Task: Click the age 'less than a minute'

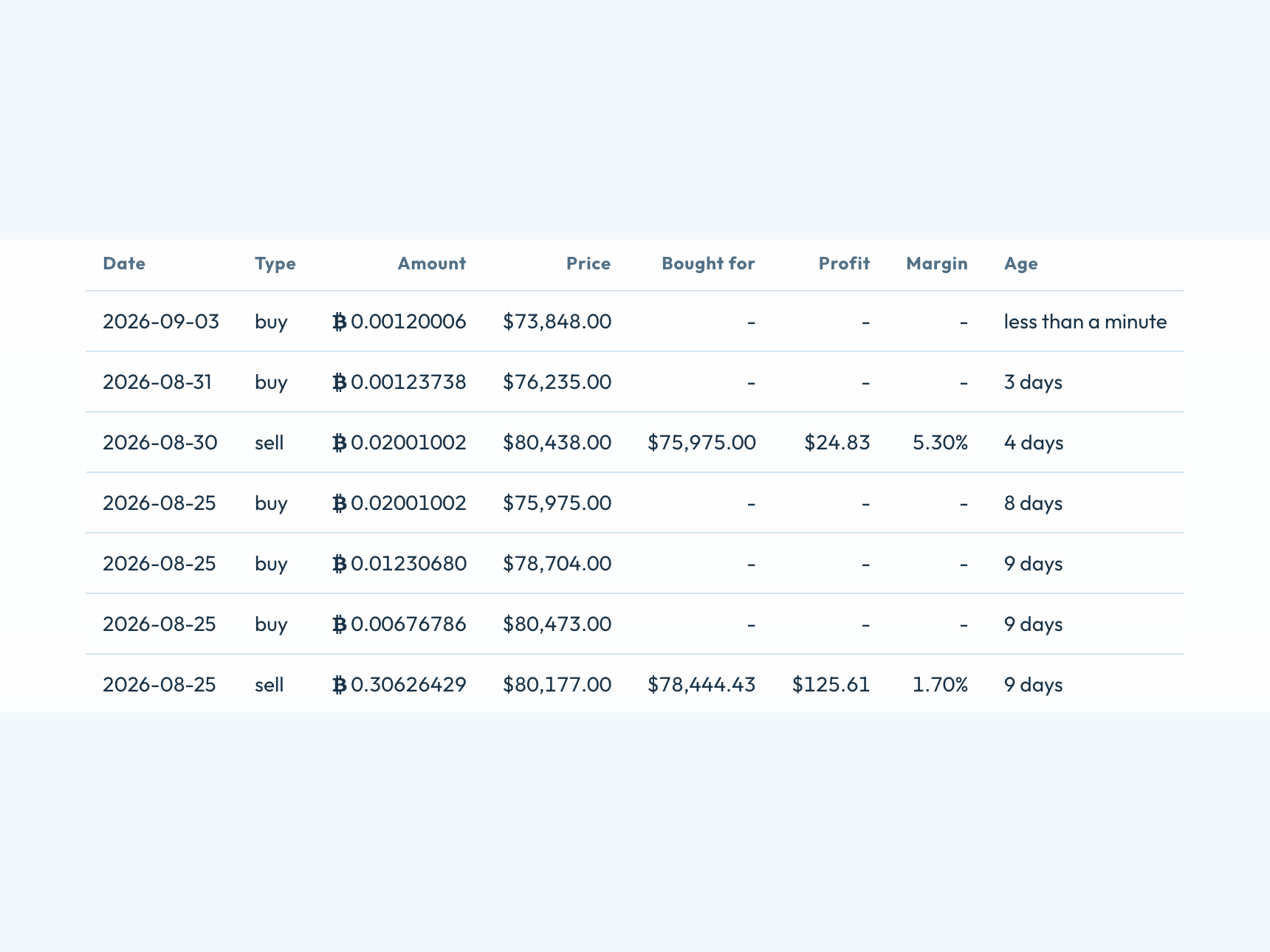Action: (1085, 322)
